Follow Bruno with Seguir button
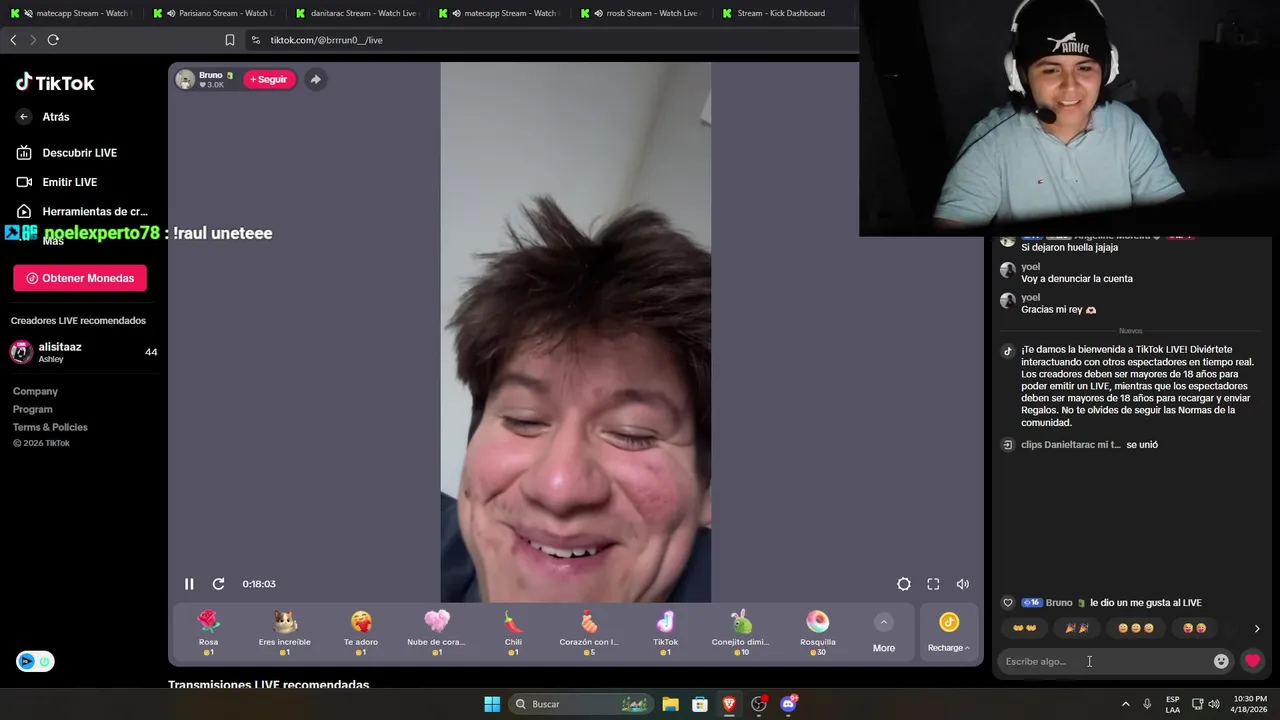Image resolution: width=1280 pixels, height=720 pixels. point(269,79)
